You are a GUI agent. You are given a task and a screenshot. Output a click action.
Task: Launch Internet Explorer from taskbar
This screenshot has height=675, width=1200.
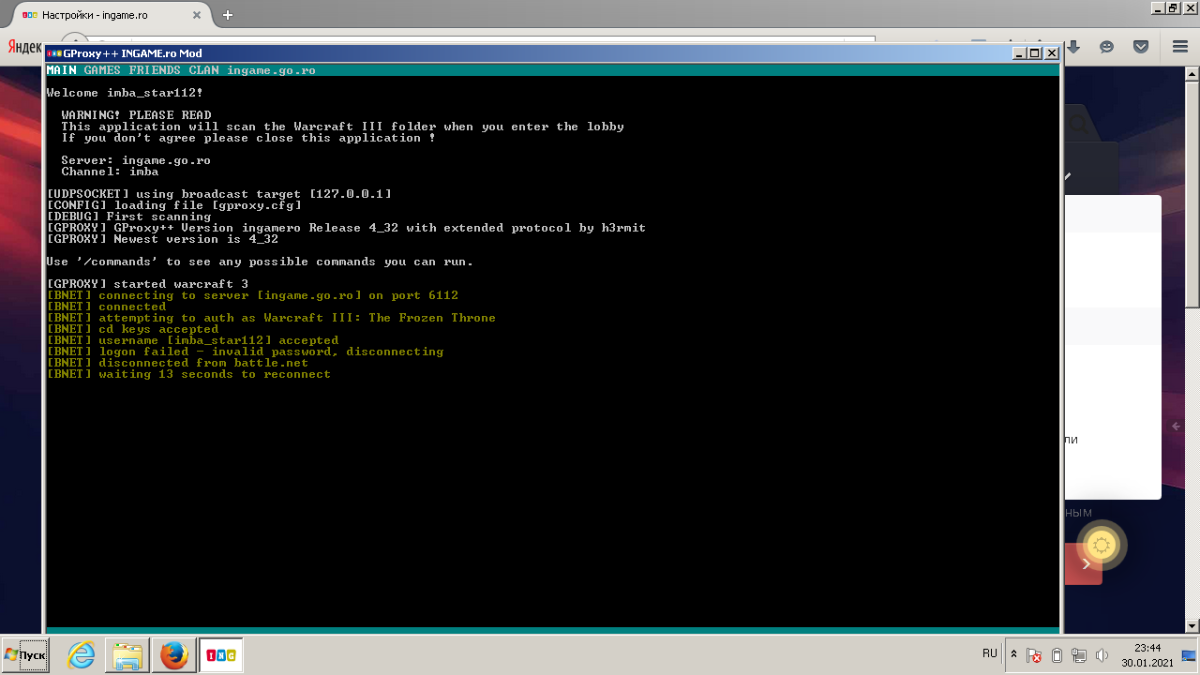[81, 655]
